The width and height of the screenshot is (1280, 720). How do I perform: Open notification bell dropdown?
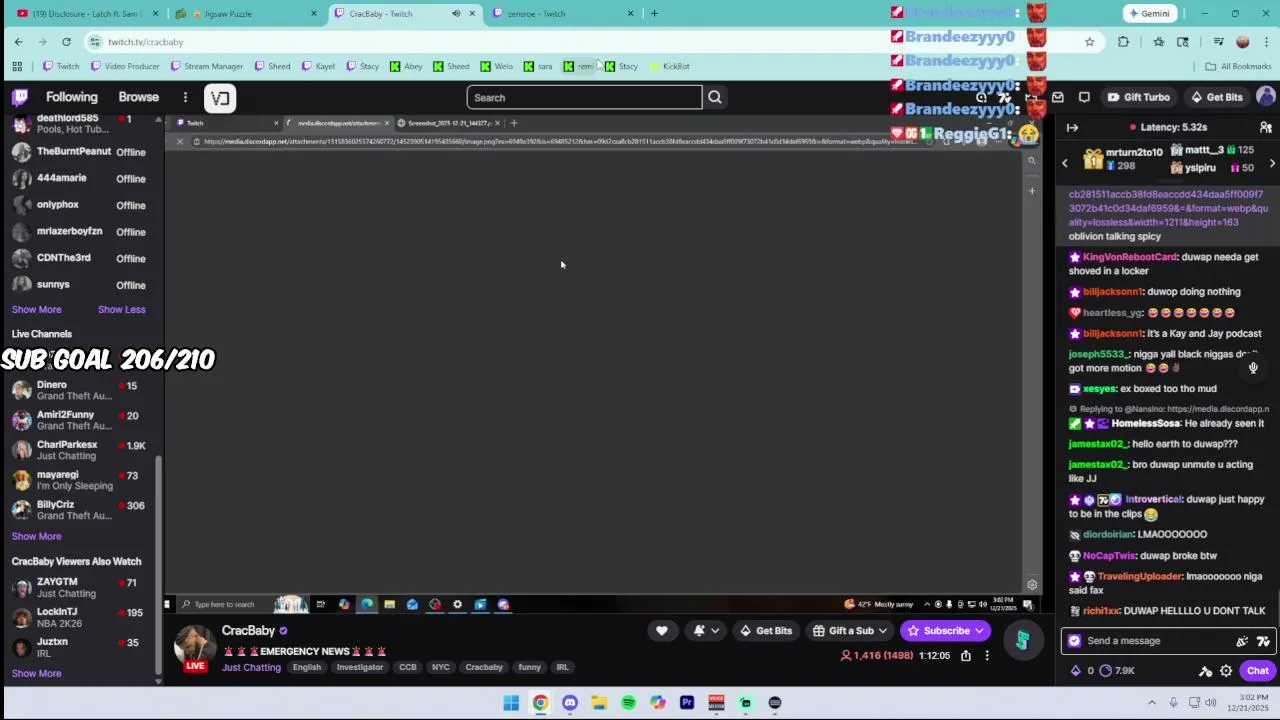(705, 631)
